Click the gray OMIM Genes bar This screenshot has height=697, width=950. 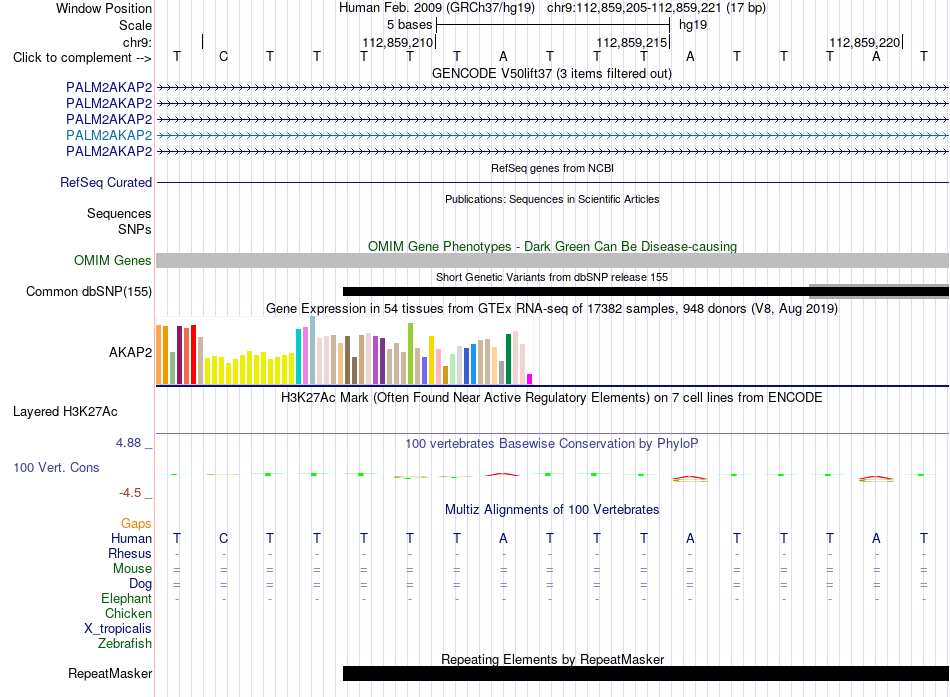[x=552, y=261]
